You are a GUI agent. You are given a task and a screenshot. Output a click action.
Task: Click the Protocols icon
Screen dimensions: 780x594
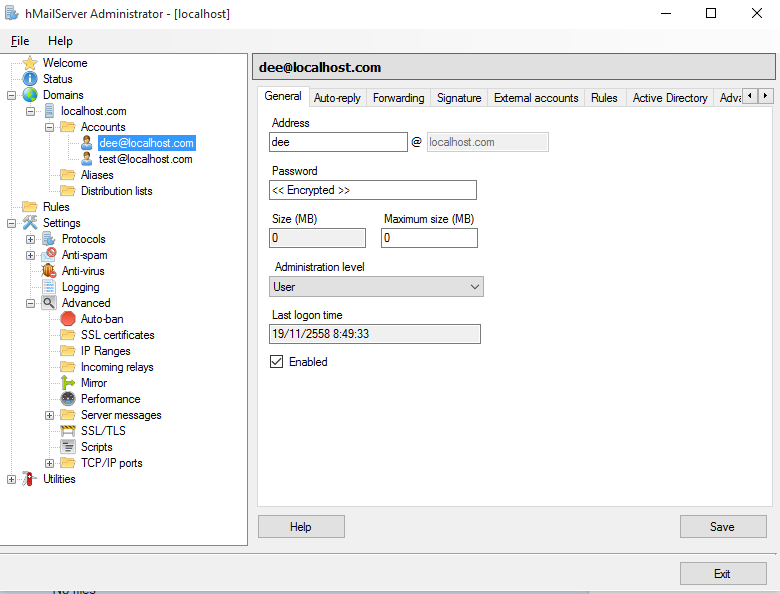coord(49,239)
